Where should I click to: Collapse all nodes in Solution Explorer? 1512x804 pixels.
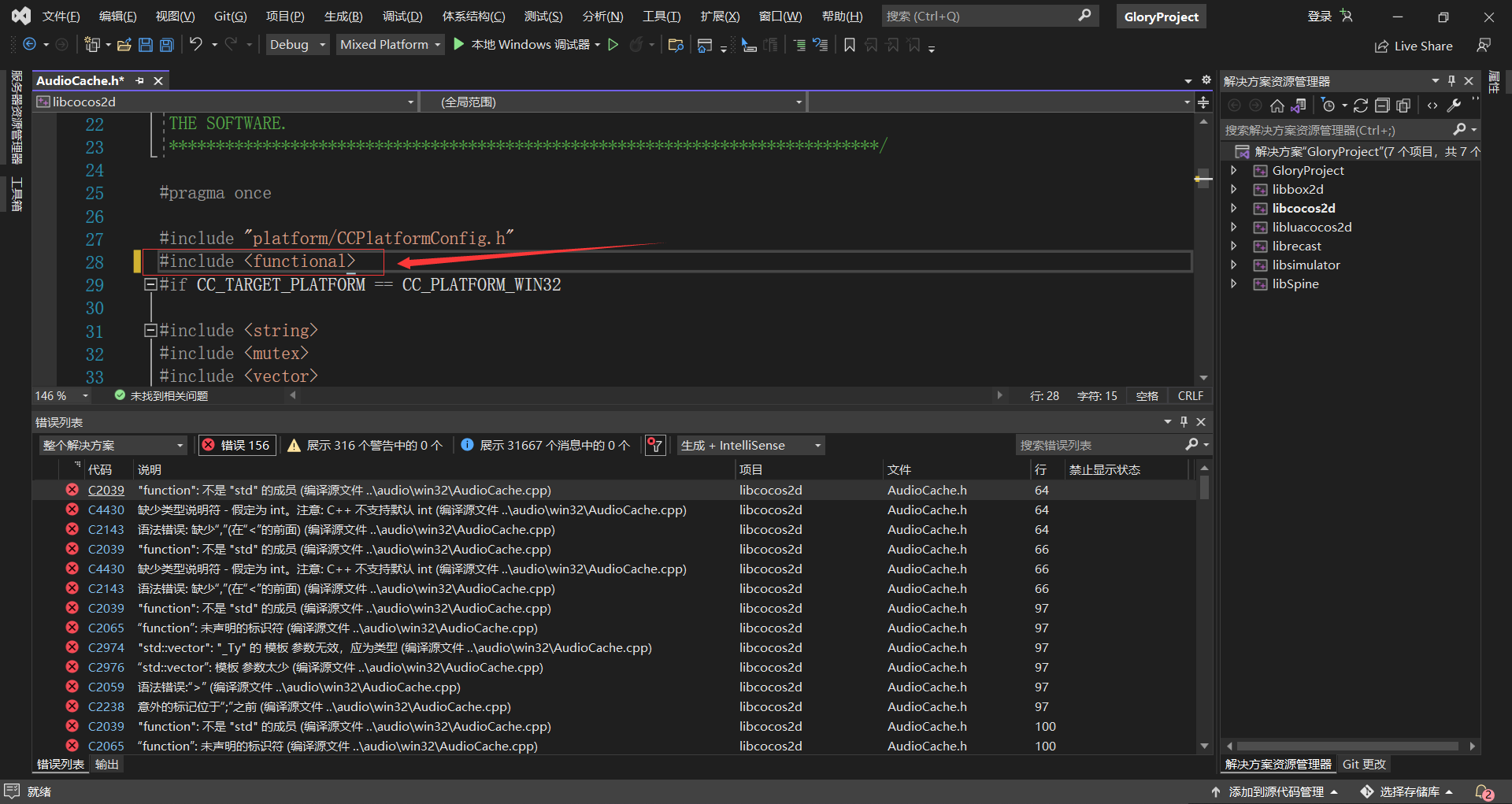coord(1382,105)
